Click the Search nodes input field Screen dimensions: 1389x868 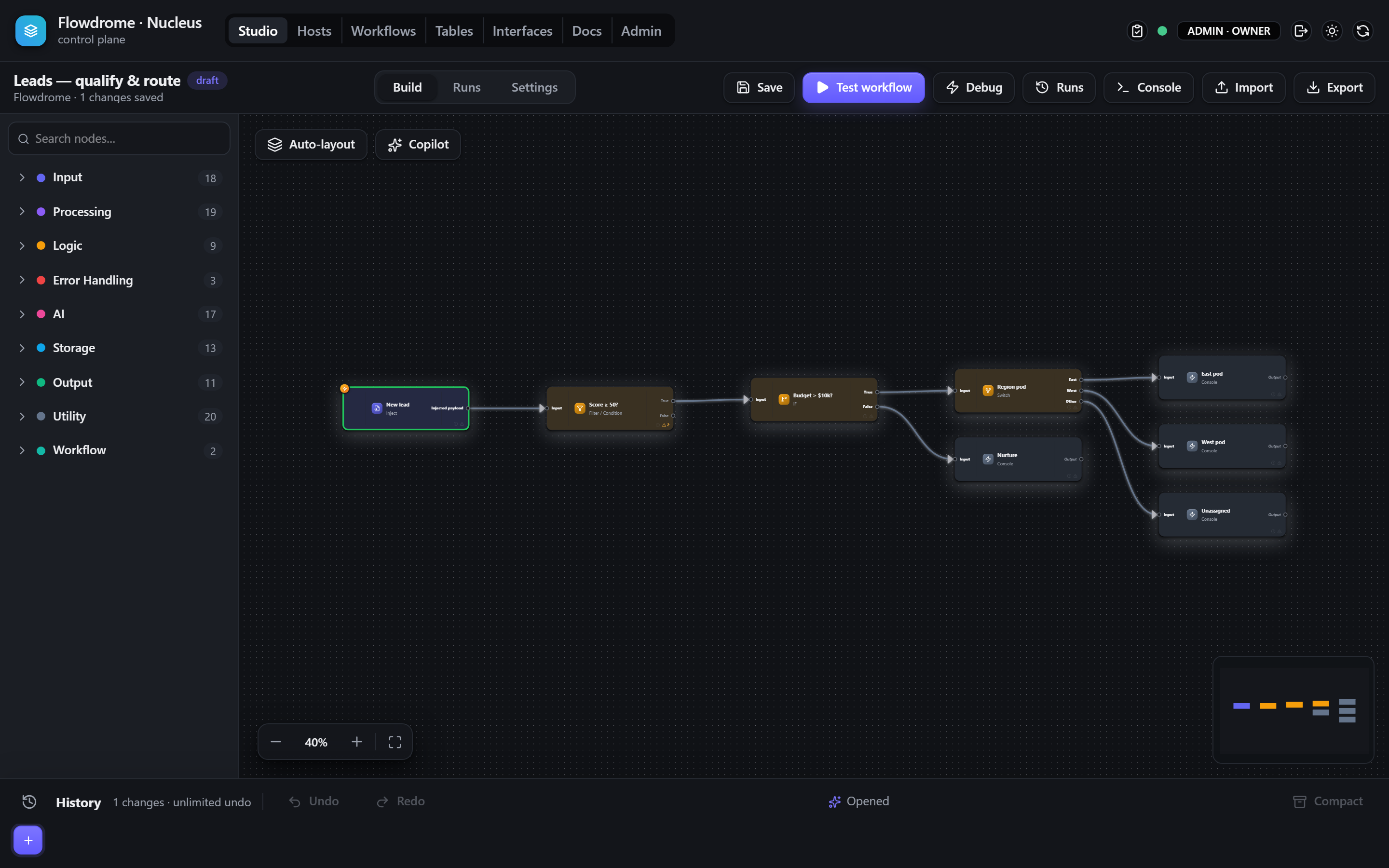119,138
